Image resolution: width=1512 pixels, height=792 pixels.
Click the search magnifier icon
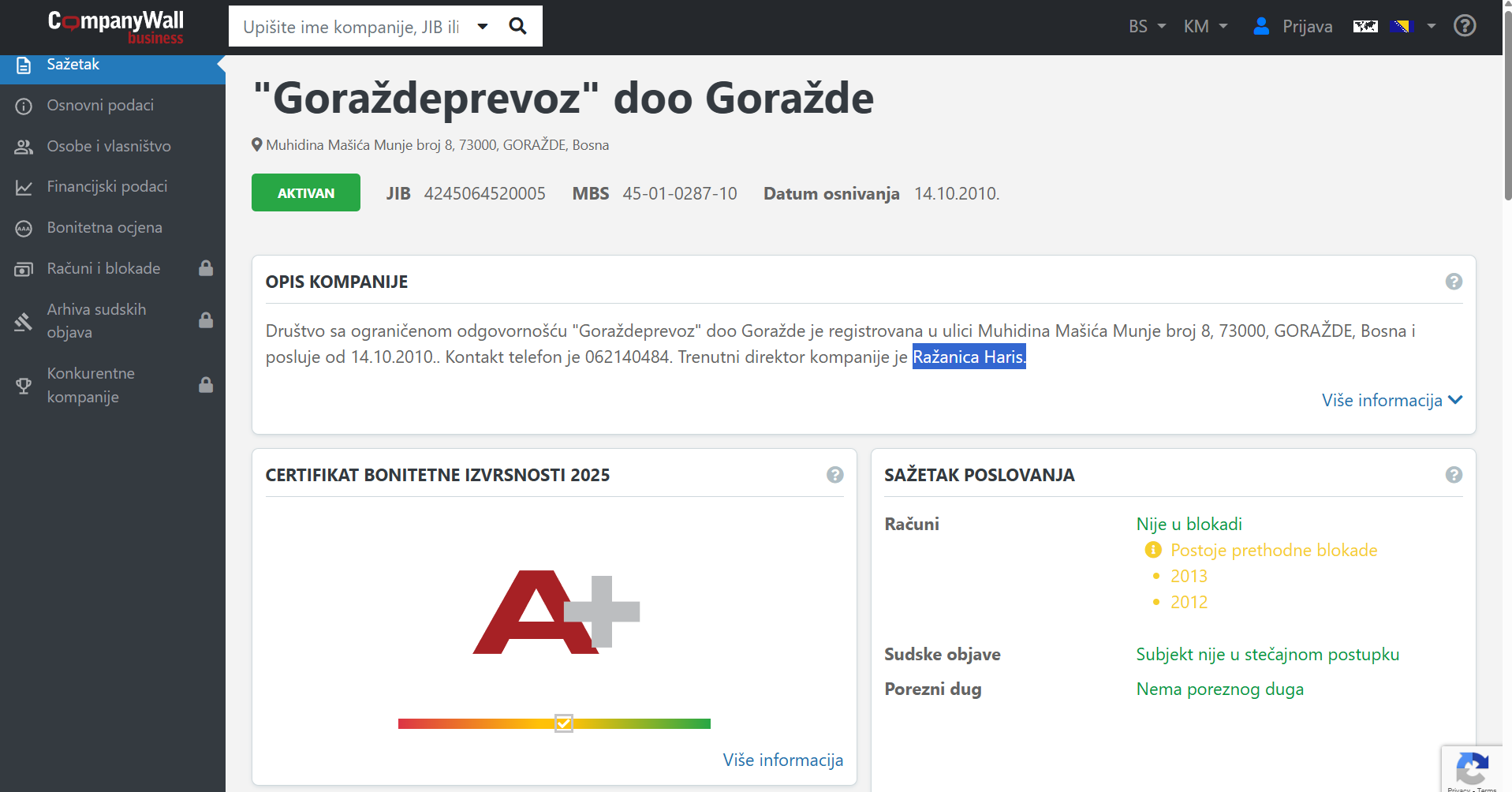(x=518, y=26)
